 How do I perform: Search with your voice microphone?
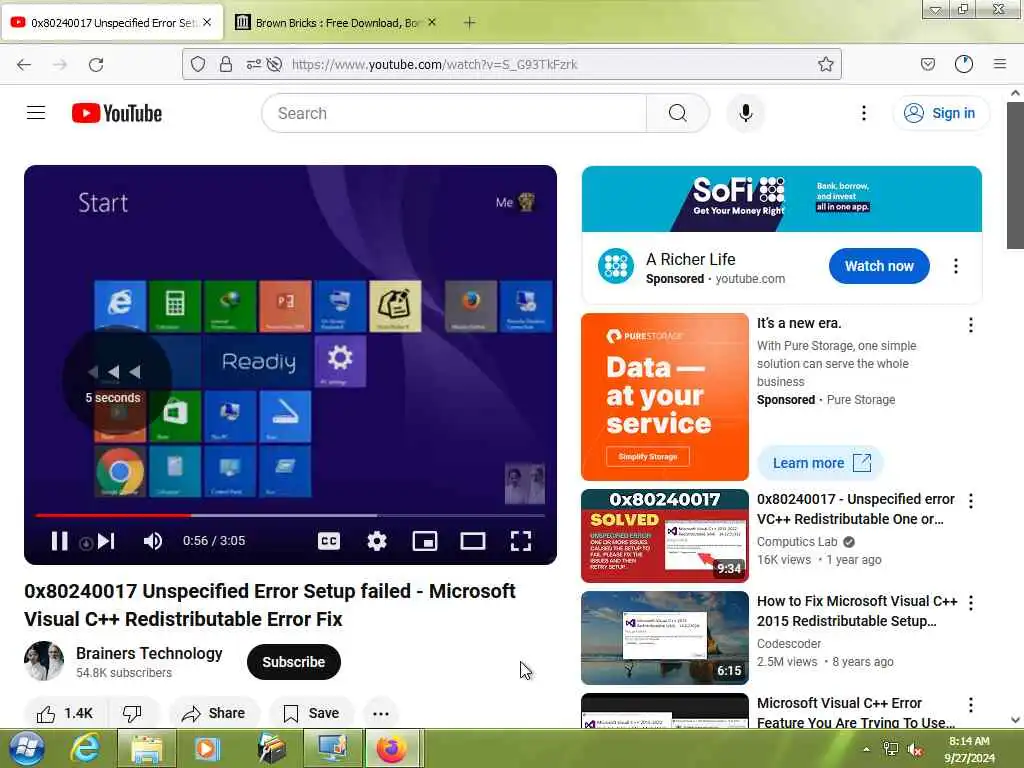[x=745, y=113]
